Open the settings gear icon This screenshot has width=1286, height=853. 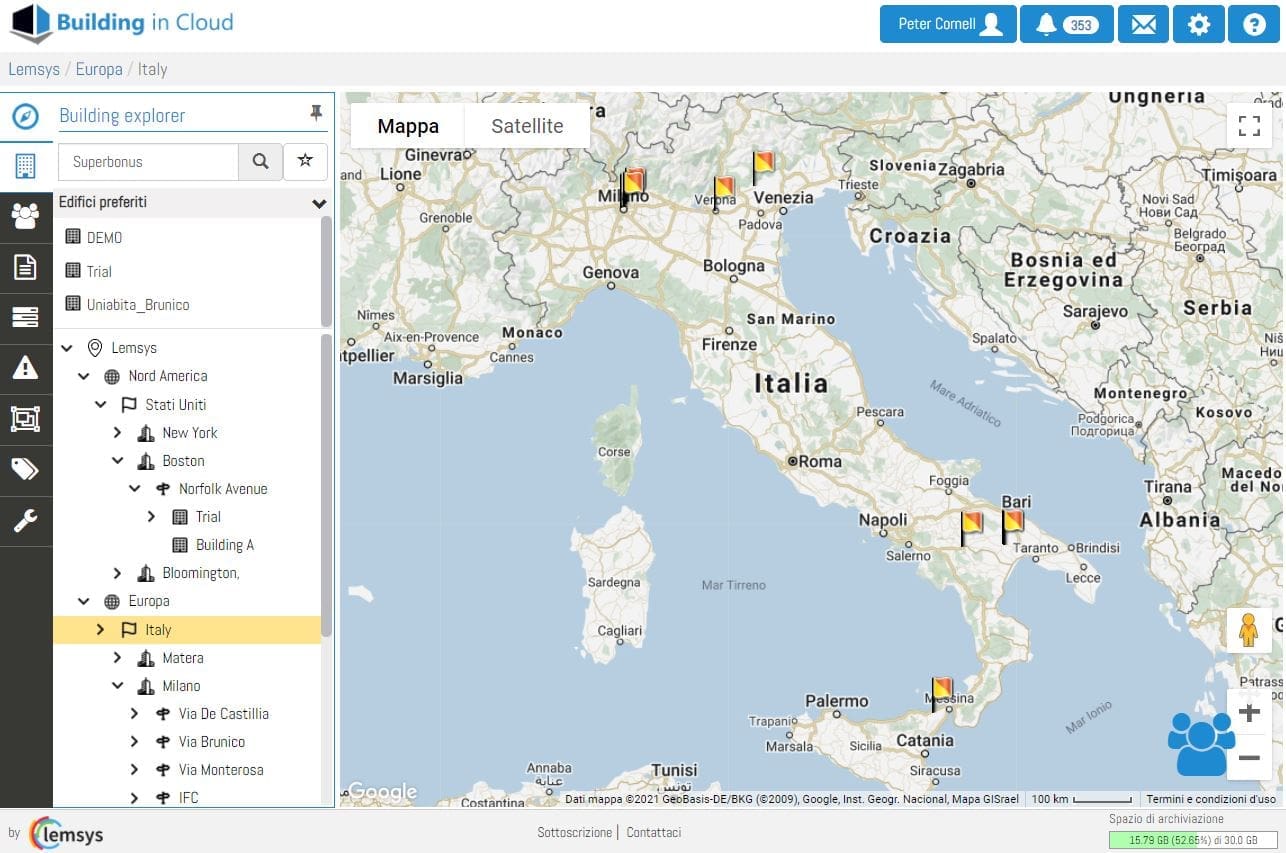[1199, 24]
